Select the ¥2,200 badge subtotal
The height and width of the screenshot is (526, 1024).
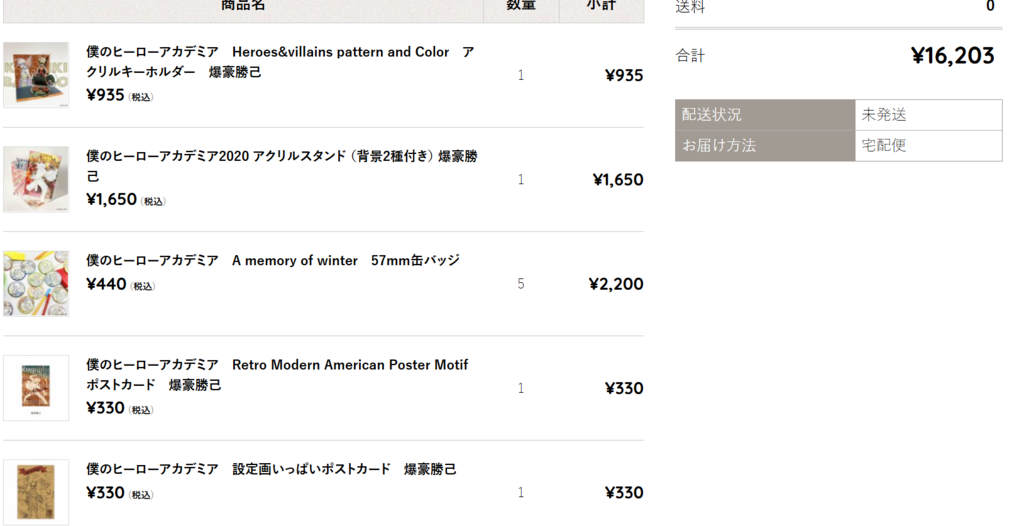pyautogui.click(x=616, y=284)
